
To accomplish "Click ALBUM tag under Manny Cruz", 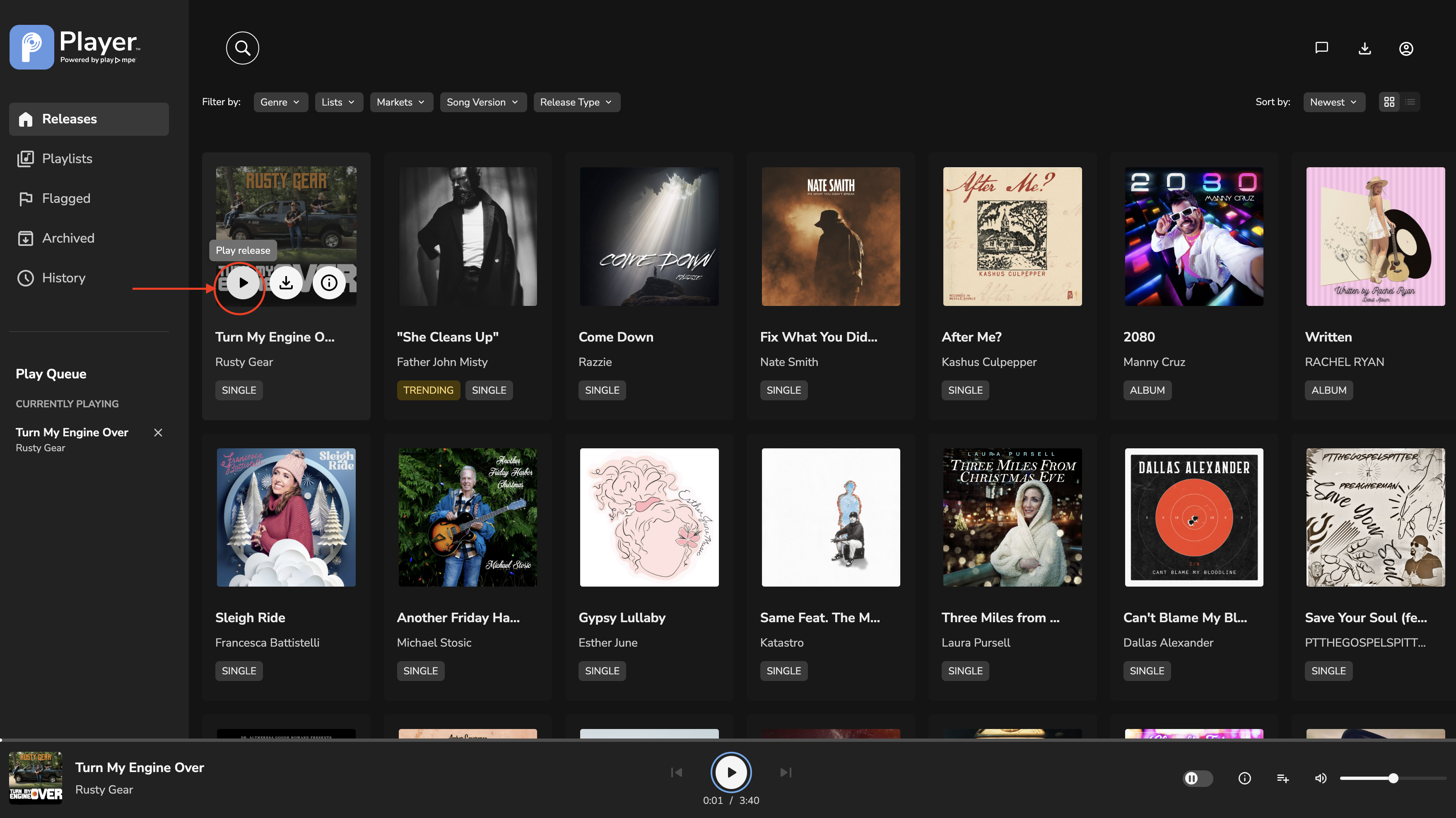I will 1147,390.
